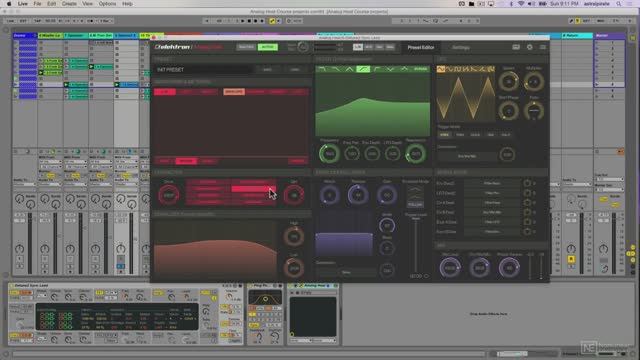Image resolution: width=640 pixels, height=360 pixels.
Task: Open the LFO Destination dropdown
Action: (467, 156)
